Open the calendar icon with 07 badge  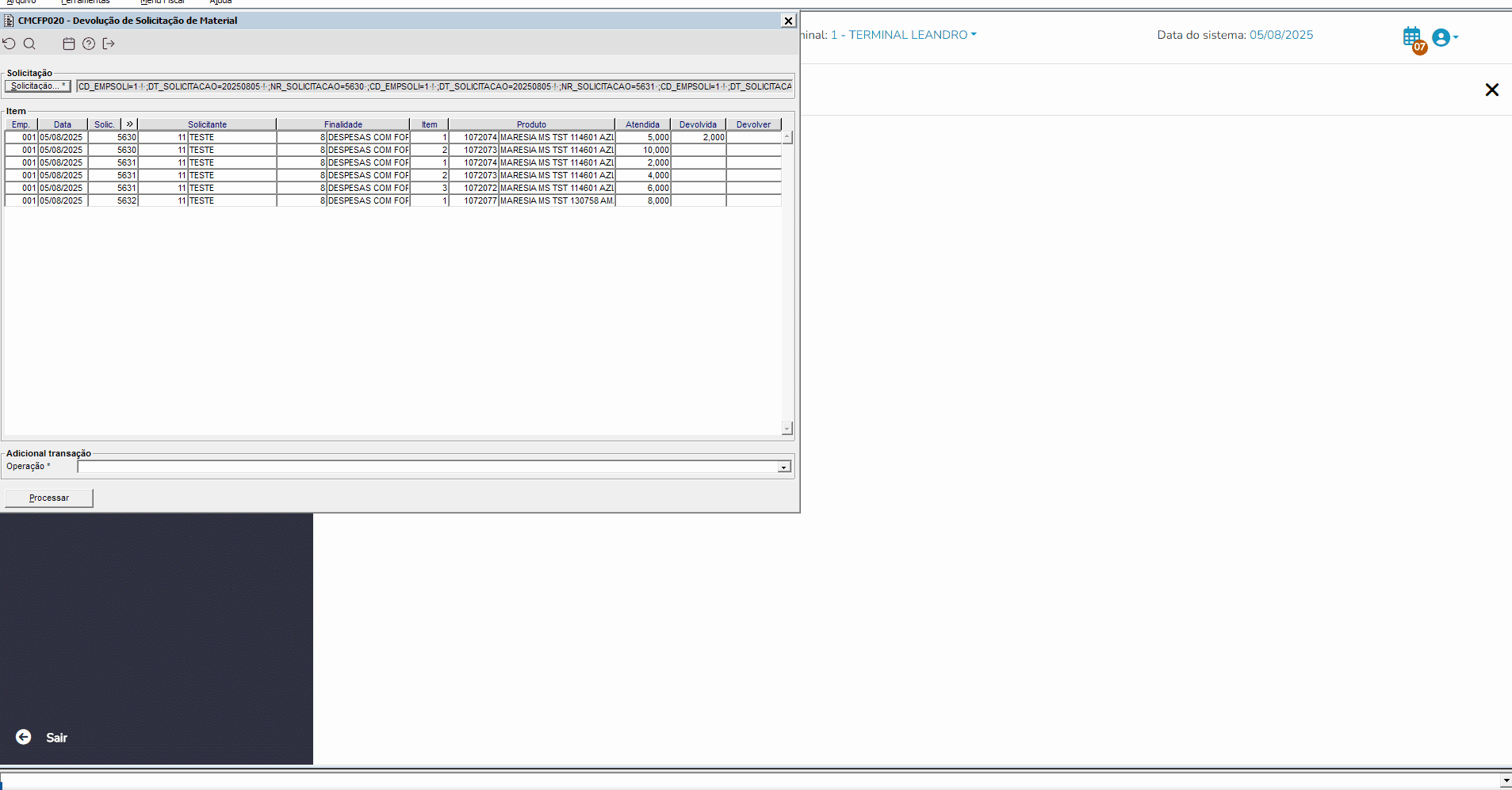click(1414, 39)
